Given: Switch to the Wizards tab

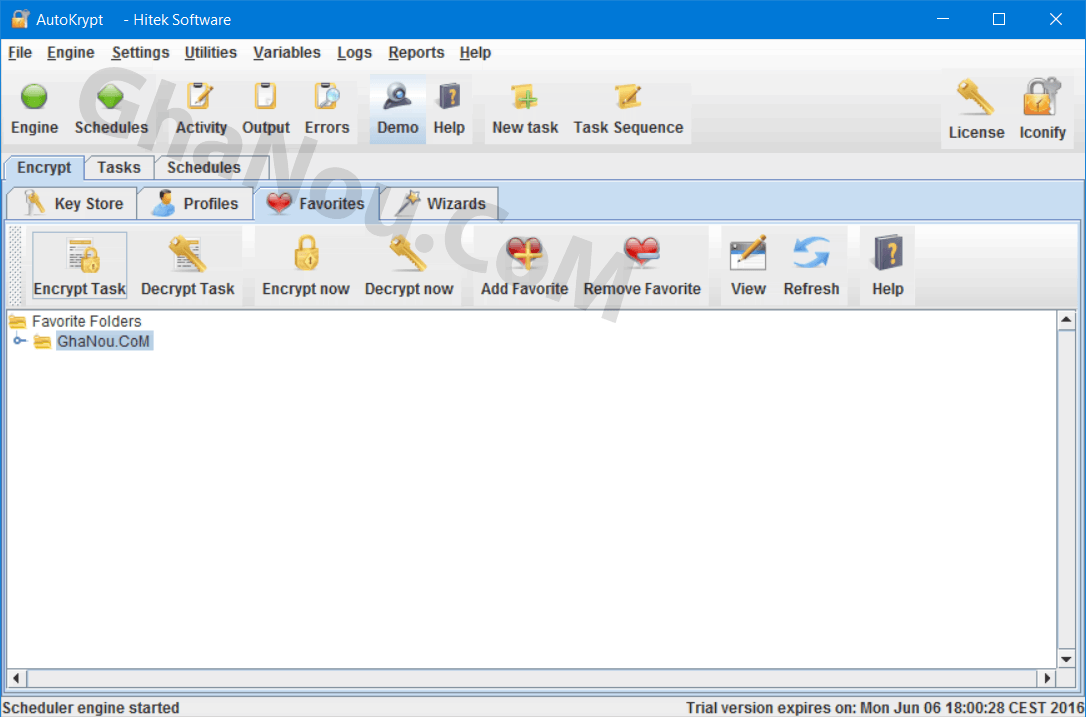Looking at the screenshot, I should click(x=441, y=204).
